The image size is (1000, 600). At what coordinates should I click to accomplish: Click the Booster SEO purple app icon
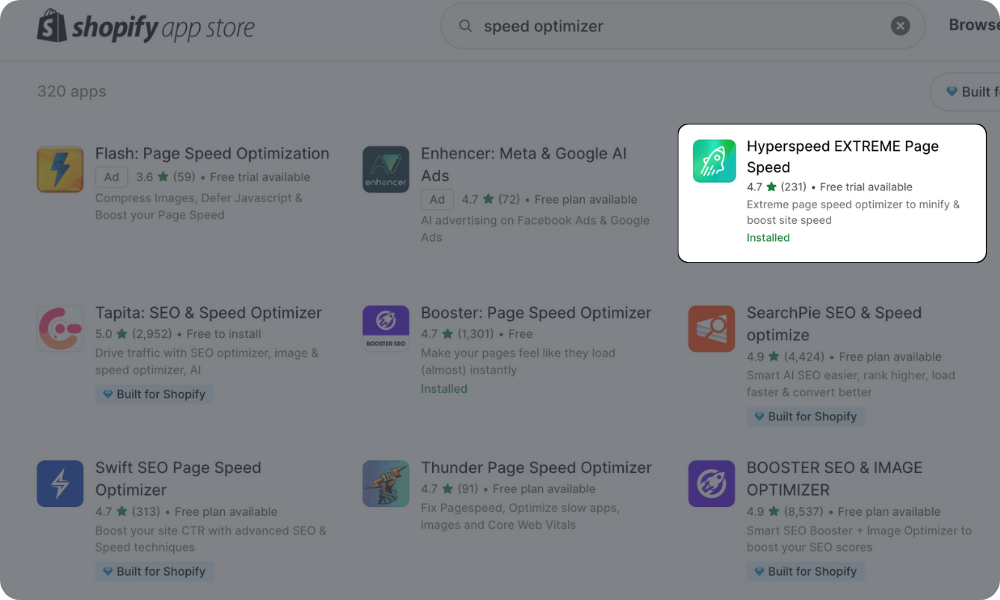click(x=385, y=329)
